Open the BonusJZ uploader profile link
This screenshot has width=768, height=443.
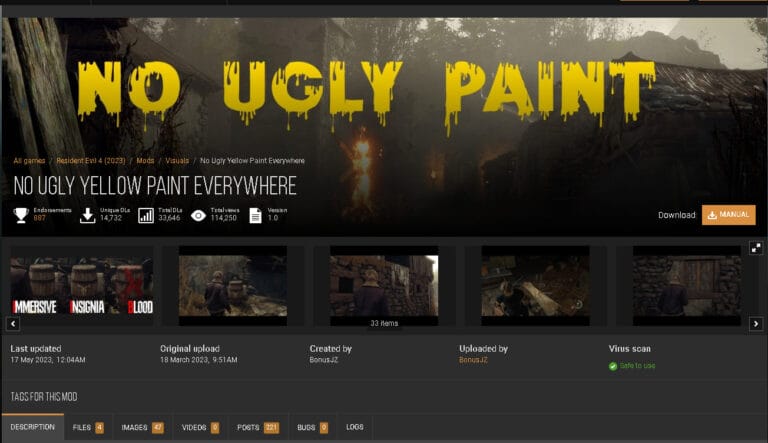click(x=475, y=358)
